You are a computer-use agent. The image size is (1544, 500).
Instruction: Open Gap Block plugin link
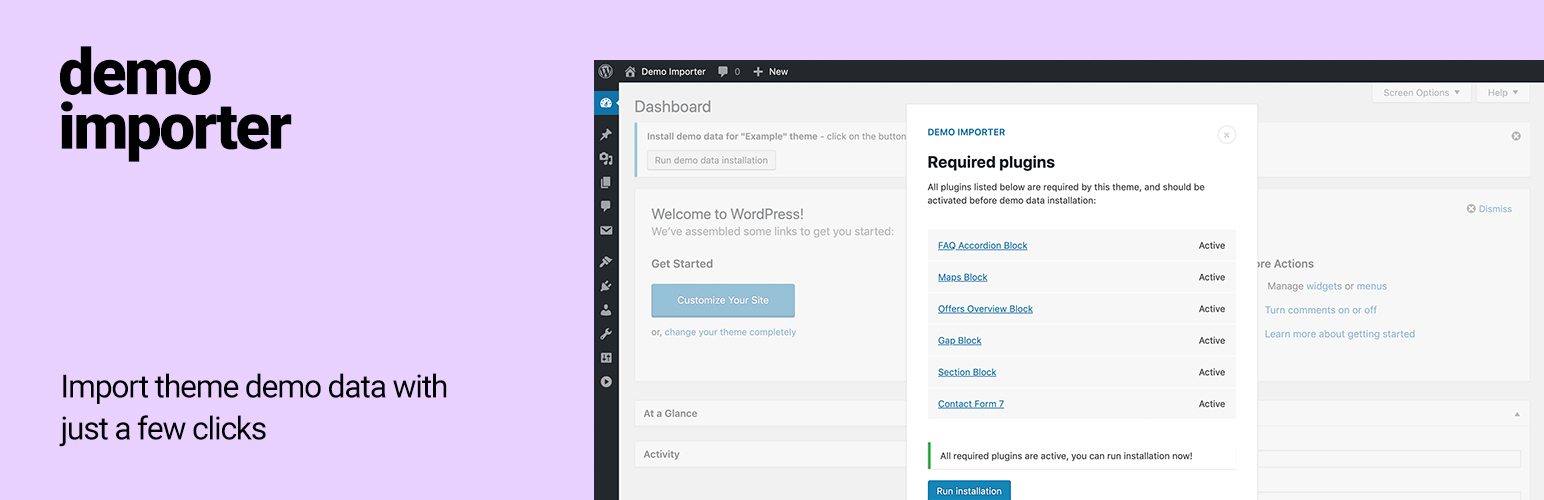(959, 341)
